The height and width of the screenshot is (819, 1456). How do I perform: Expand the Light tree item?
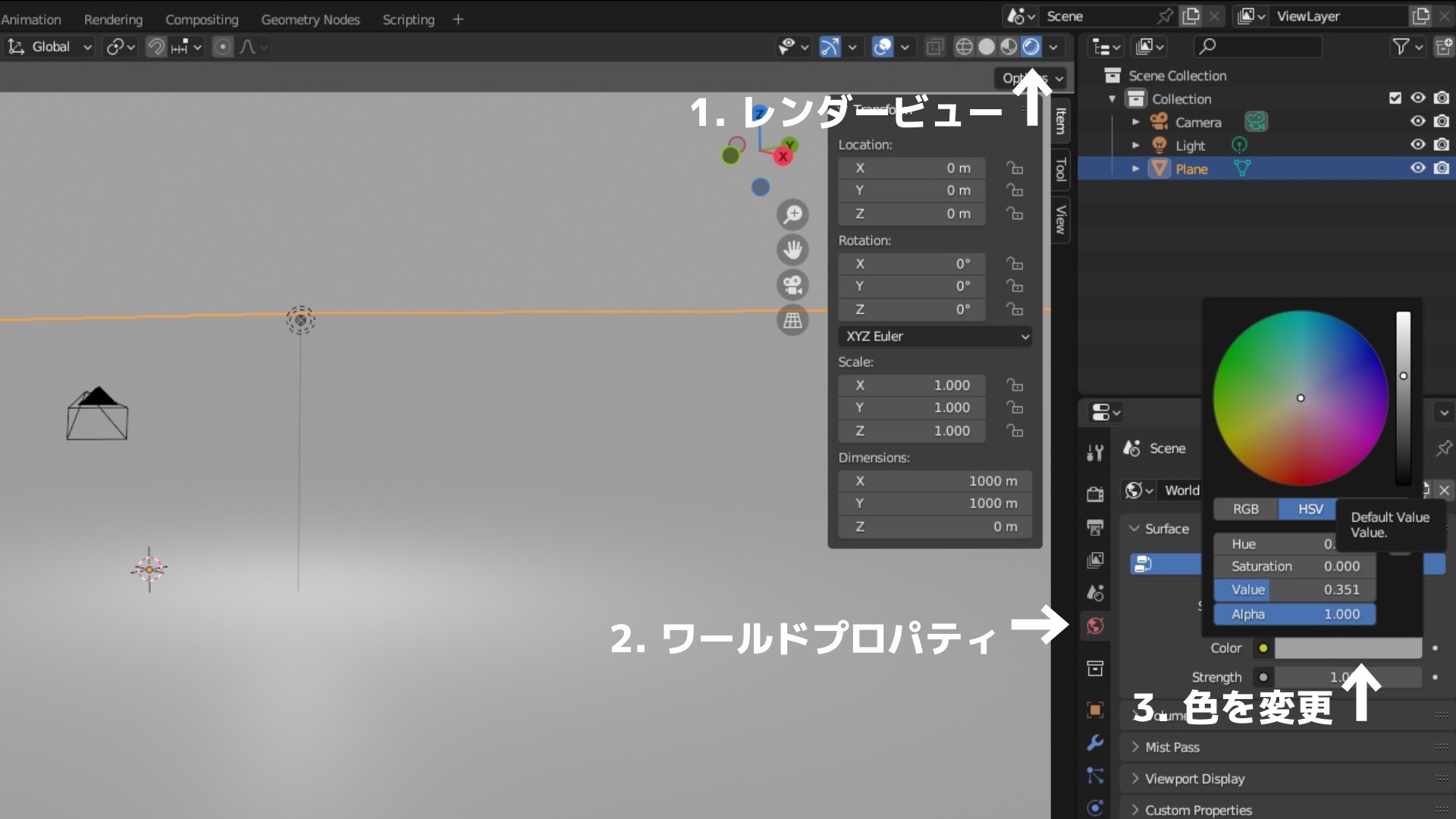(1135, 145)
